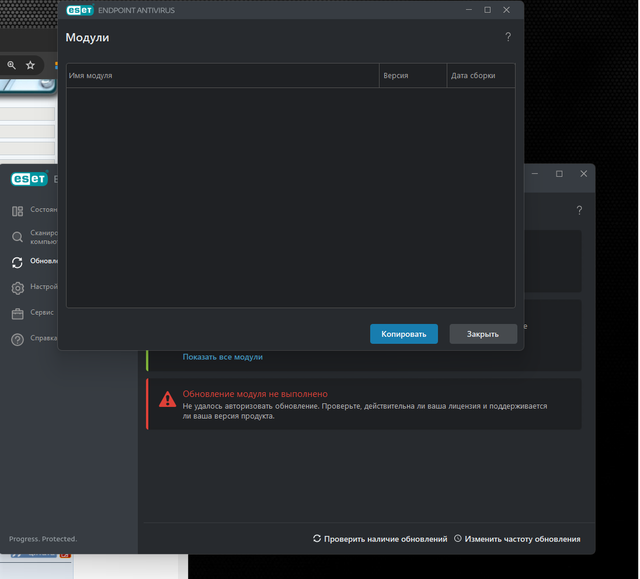
Task: Open the Состояние dashboard icon in sidebar
Action: pos(17,211)
